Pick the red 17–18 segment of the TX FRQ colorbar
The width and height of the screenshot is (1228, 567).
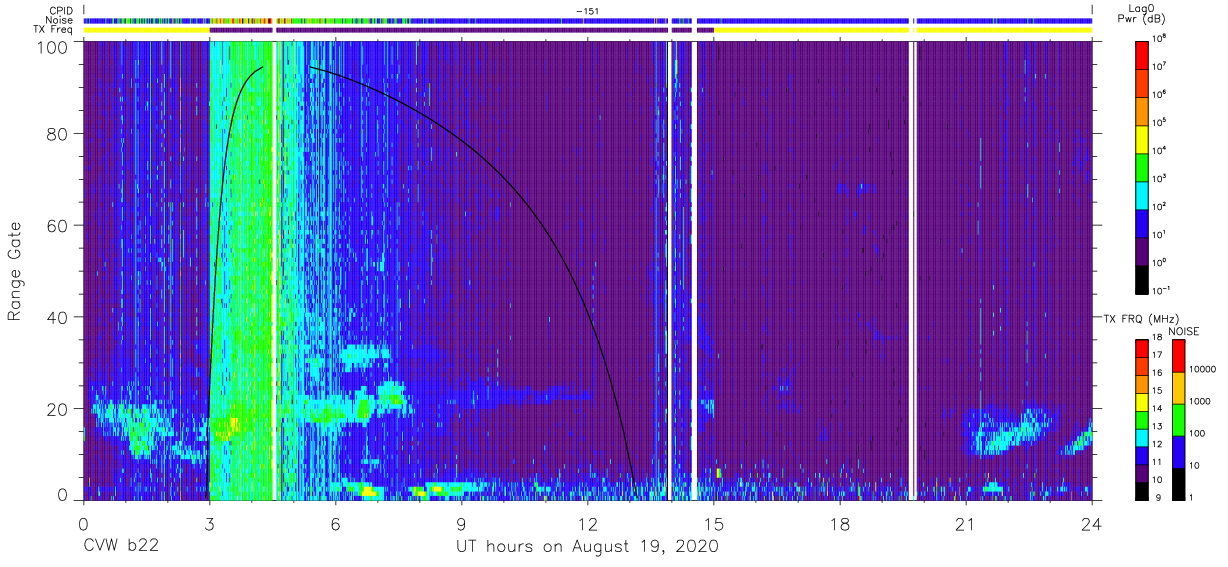tap(1141, 348)
